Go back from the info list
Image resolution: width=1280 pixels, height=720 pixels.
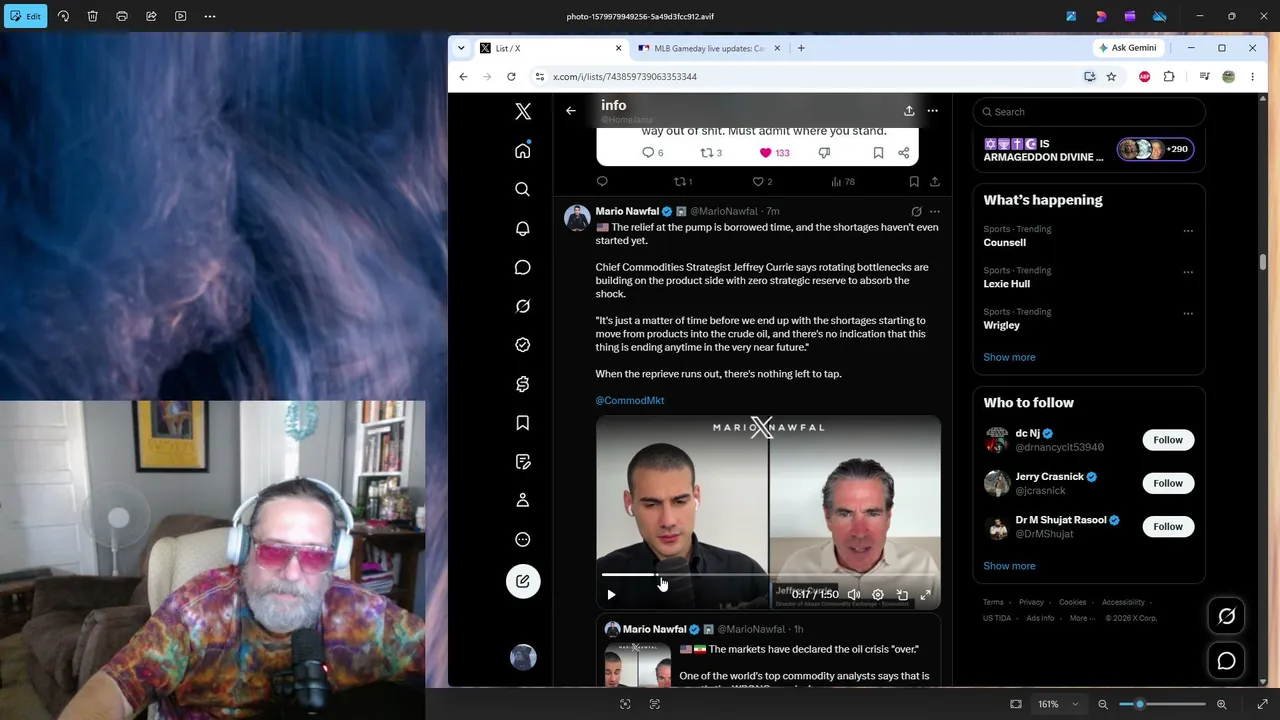571,110
